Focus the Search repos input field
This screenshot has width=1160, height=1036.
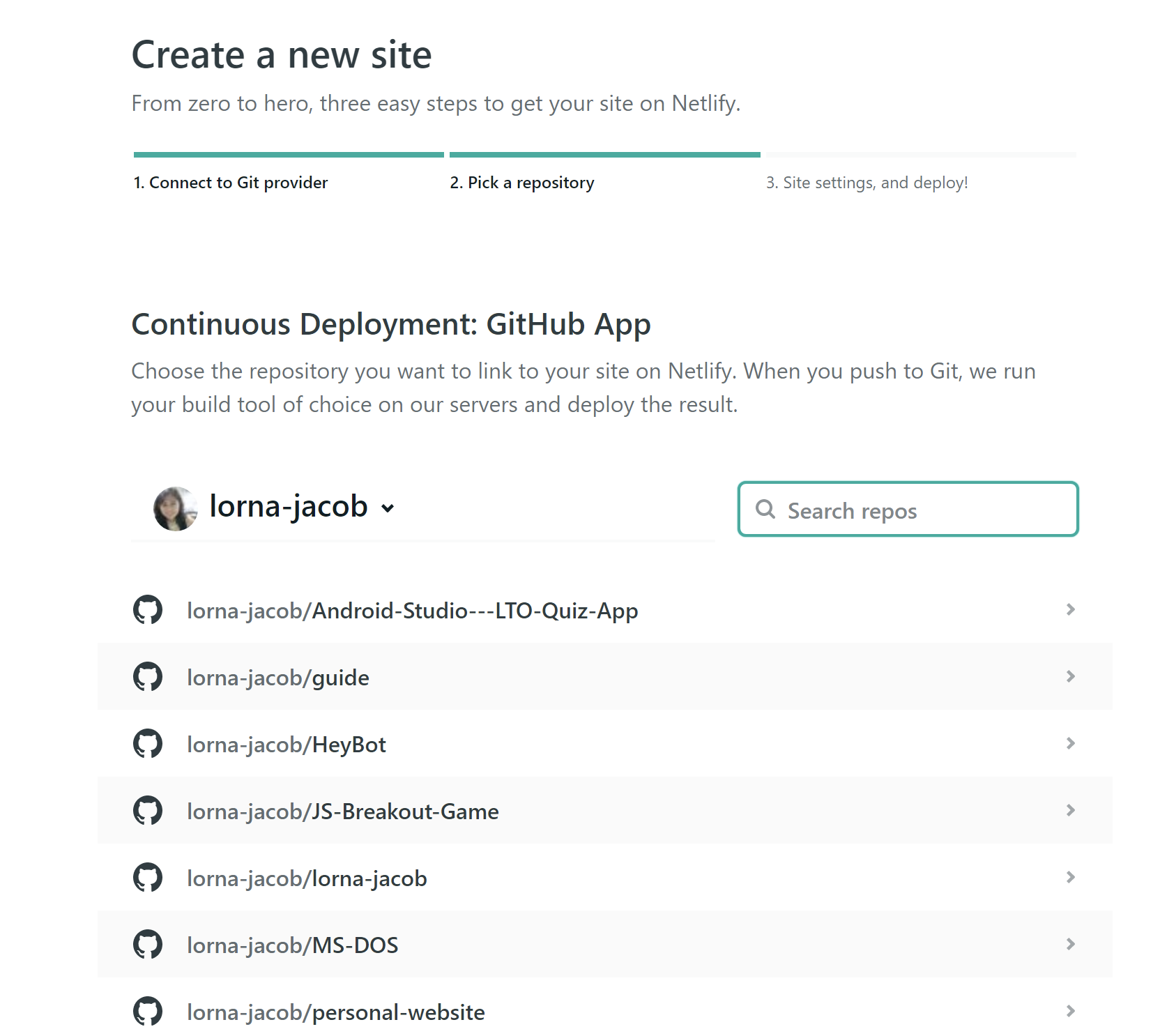908,510
